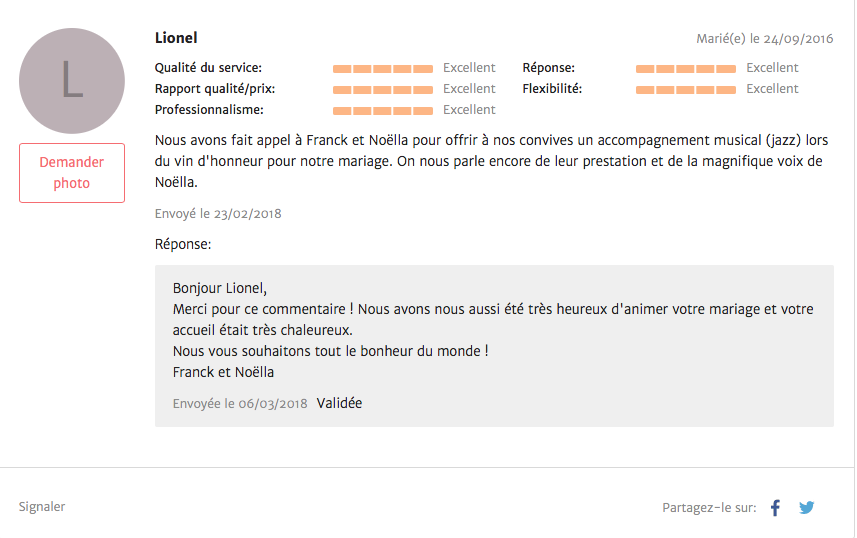This screenshot has width=857, height=538.
Task: Click the Rapport qualité/prix rating bar
Action: (x=383, y=90)
